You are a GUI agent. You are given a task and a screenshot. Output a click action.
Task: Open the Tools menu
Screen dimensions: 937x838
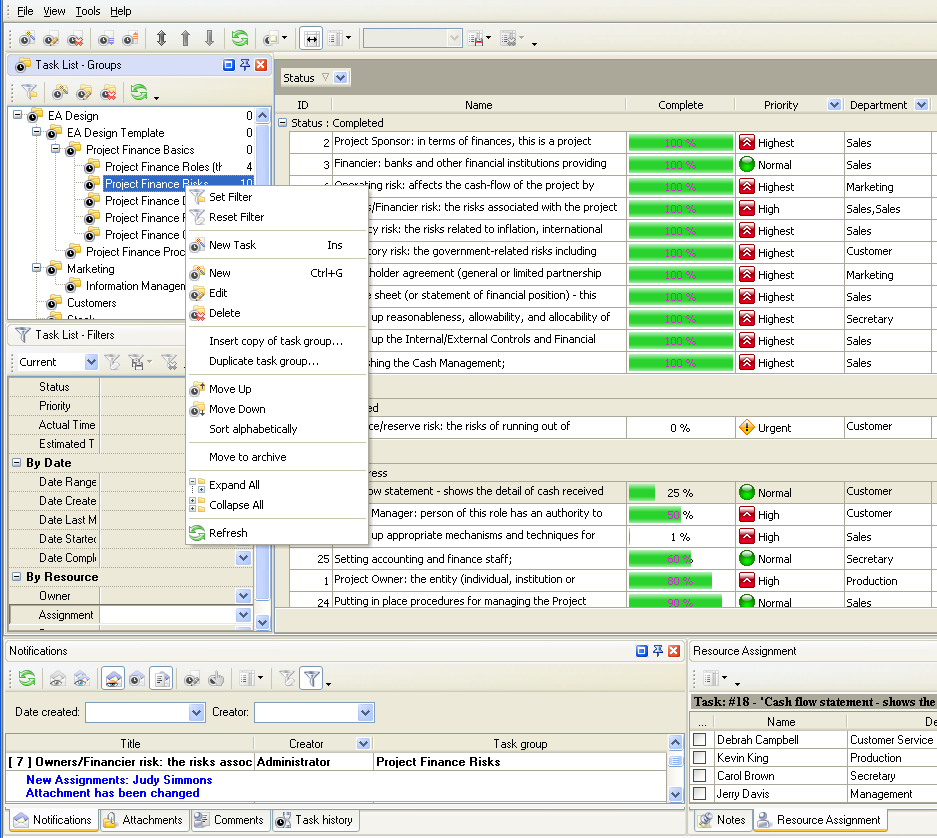coord(88,11)
